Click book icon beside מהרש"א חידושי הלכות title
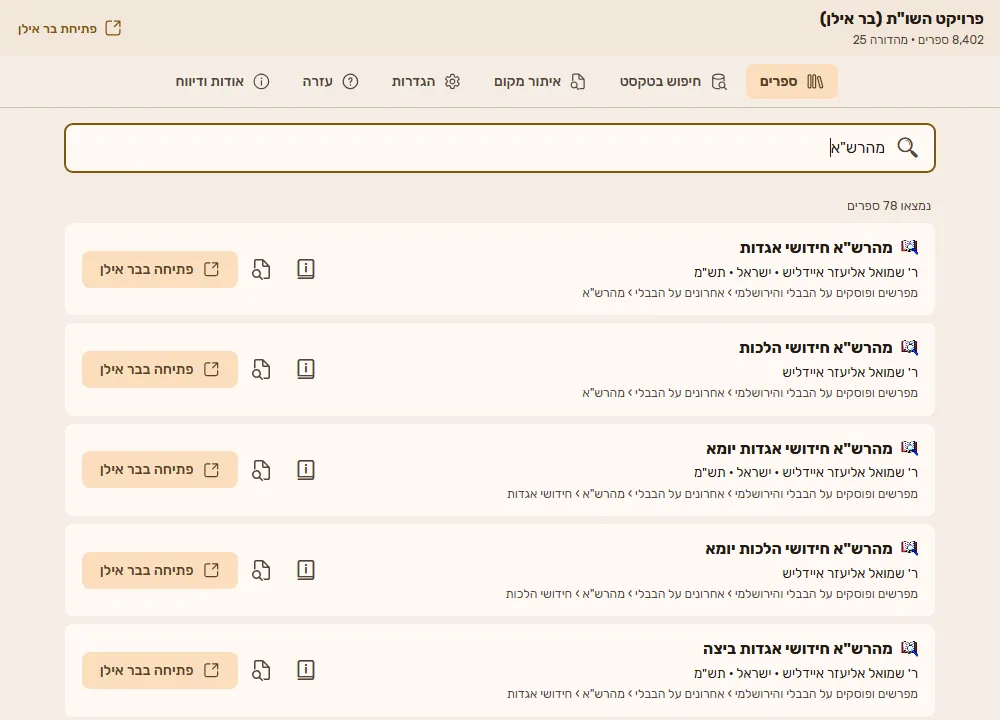 coord(909,347)
